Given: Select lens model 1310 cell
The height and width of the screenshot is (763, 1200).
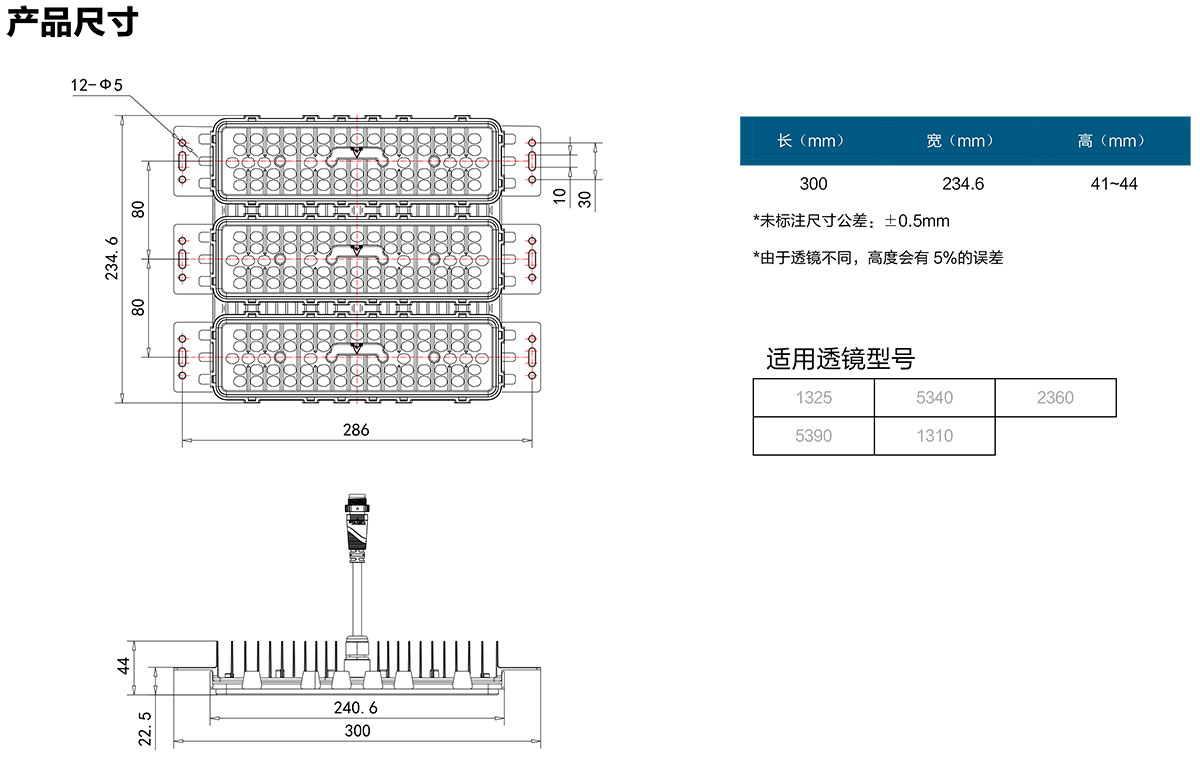Looking at the screenshot, I should point(935,436).
